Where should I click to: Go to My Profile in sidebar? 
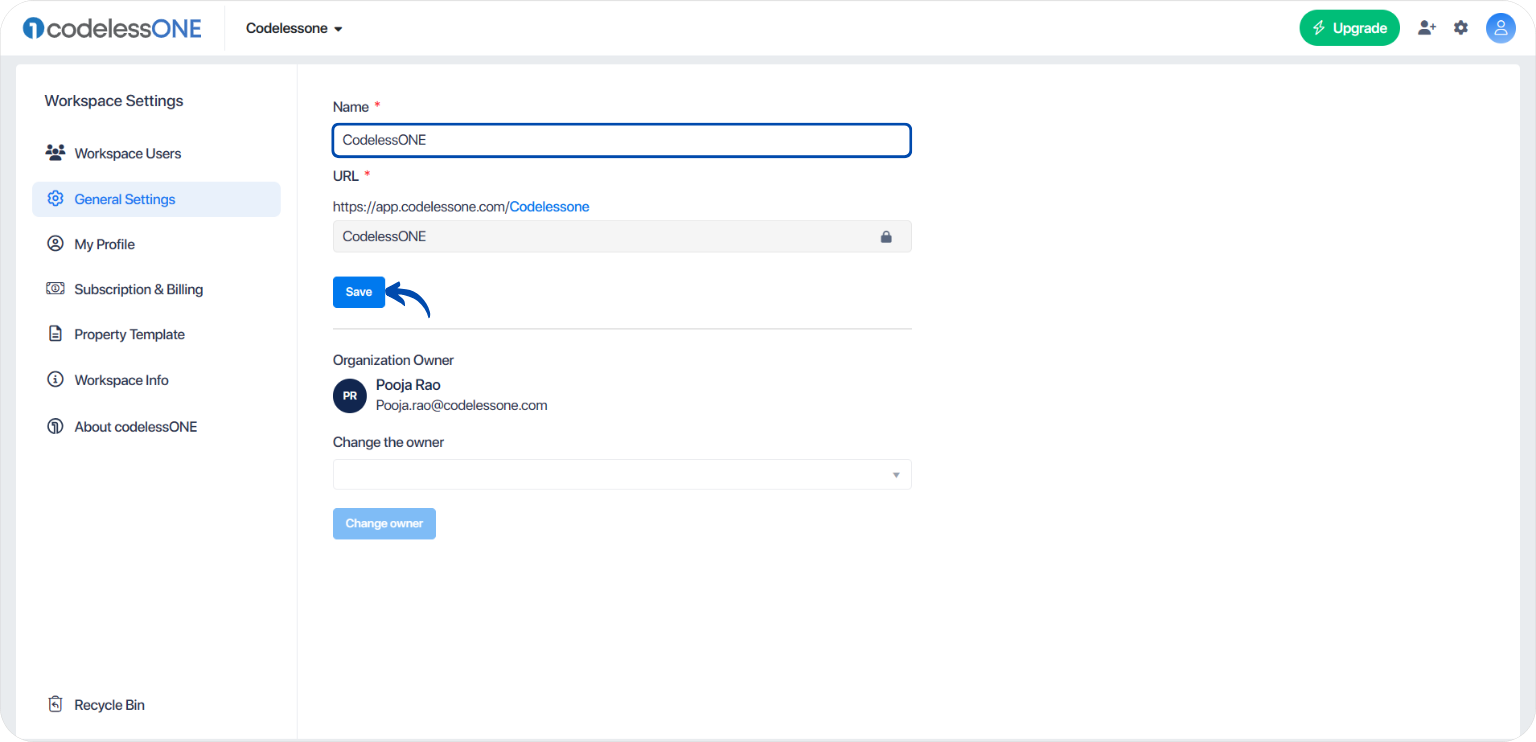coord(156,244)
